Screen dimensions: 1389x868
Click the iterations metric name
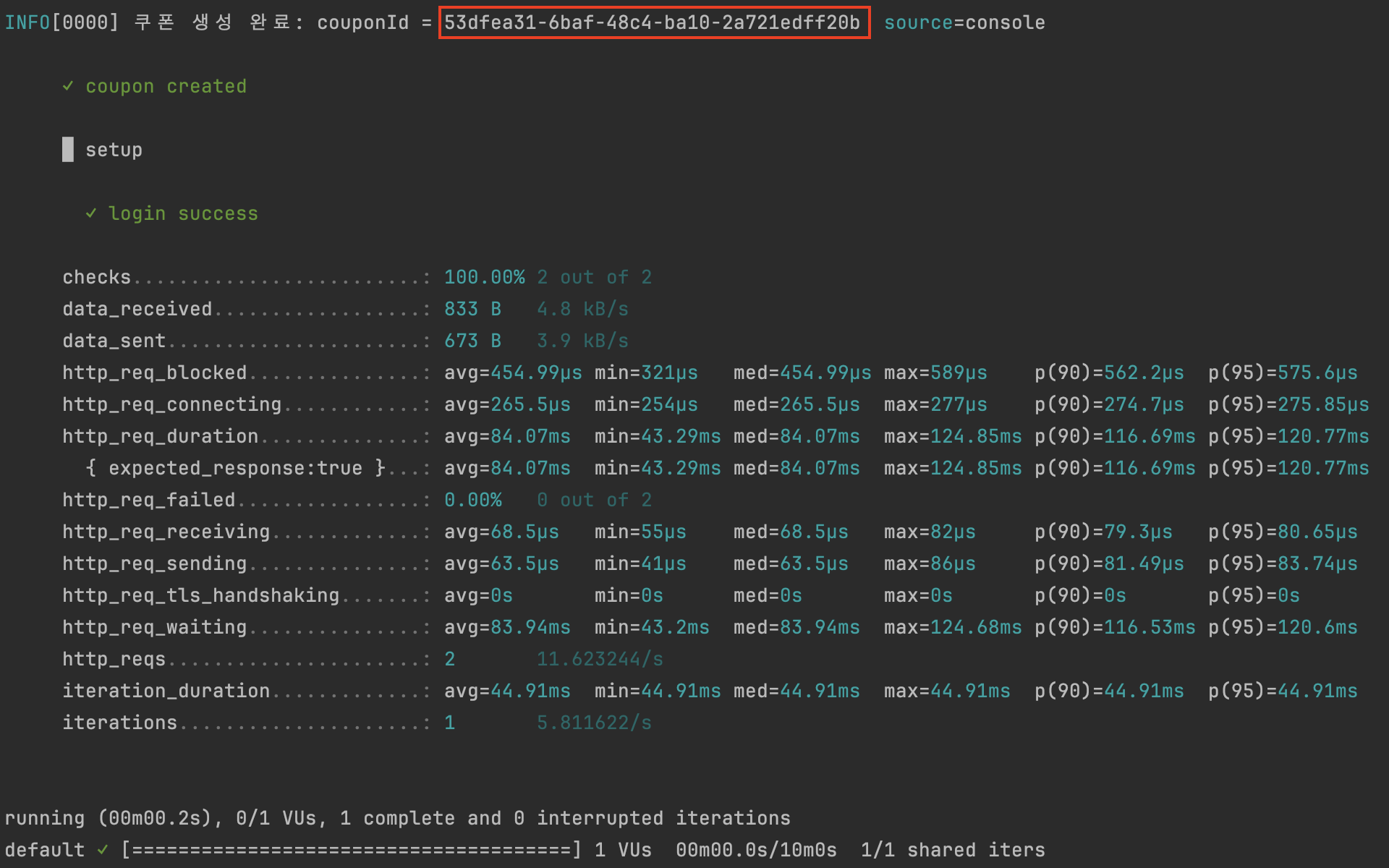click(119, 723)
